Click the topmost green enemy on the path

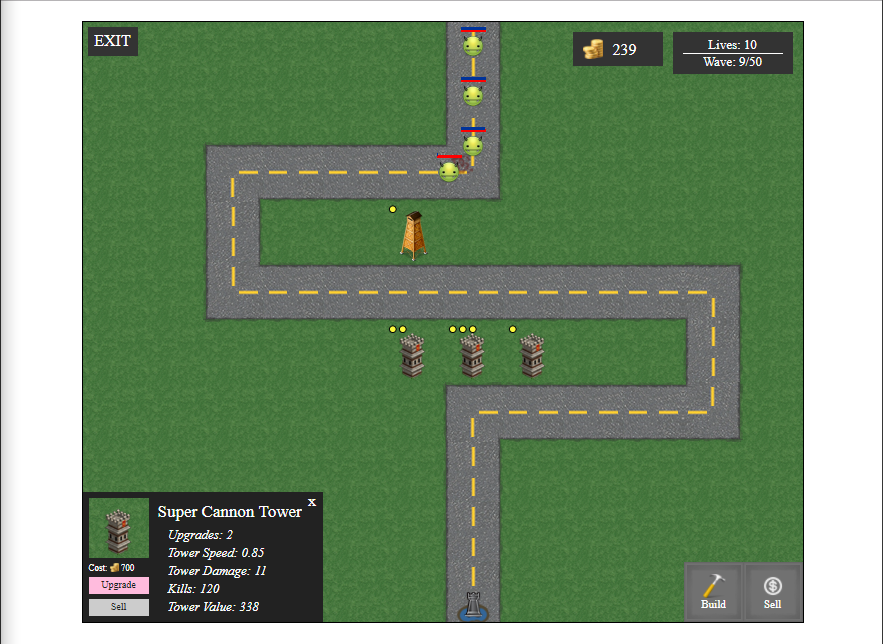473,45
